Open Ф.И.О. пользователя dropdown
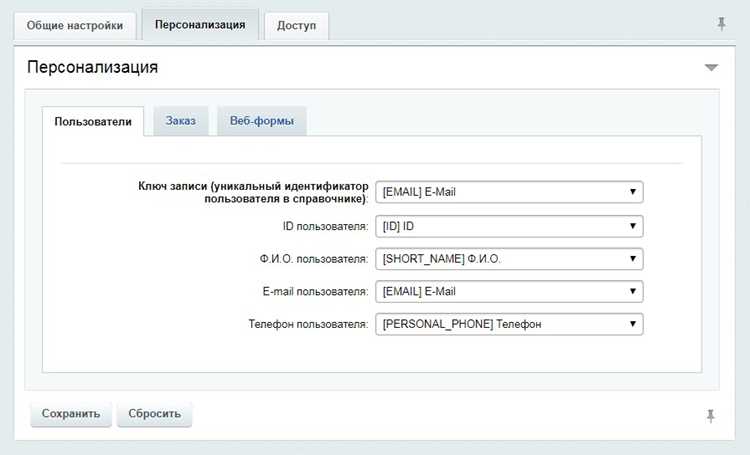The image size is (750, 455). 509,259
